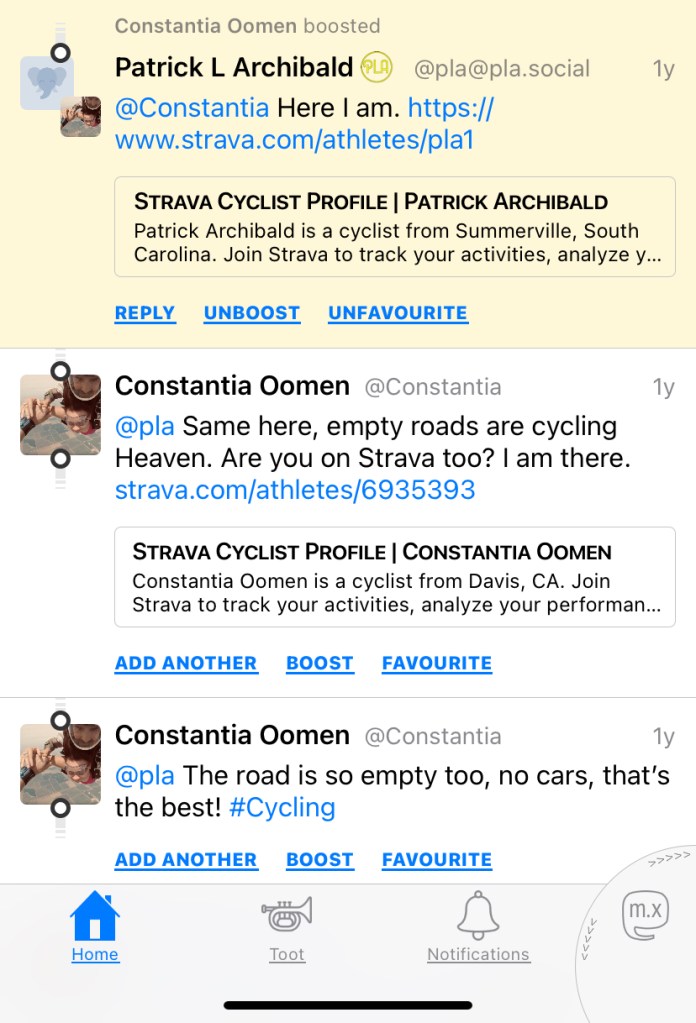Tap the #Cycling hashtag
Screen dimensions: 696x1023
(x=282, y=808)
